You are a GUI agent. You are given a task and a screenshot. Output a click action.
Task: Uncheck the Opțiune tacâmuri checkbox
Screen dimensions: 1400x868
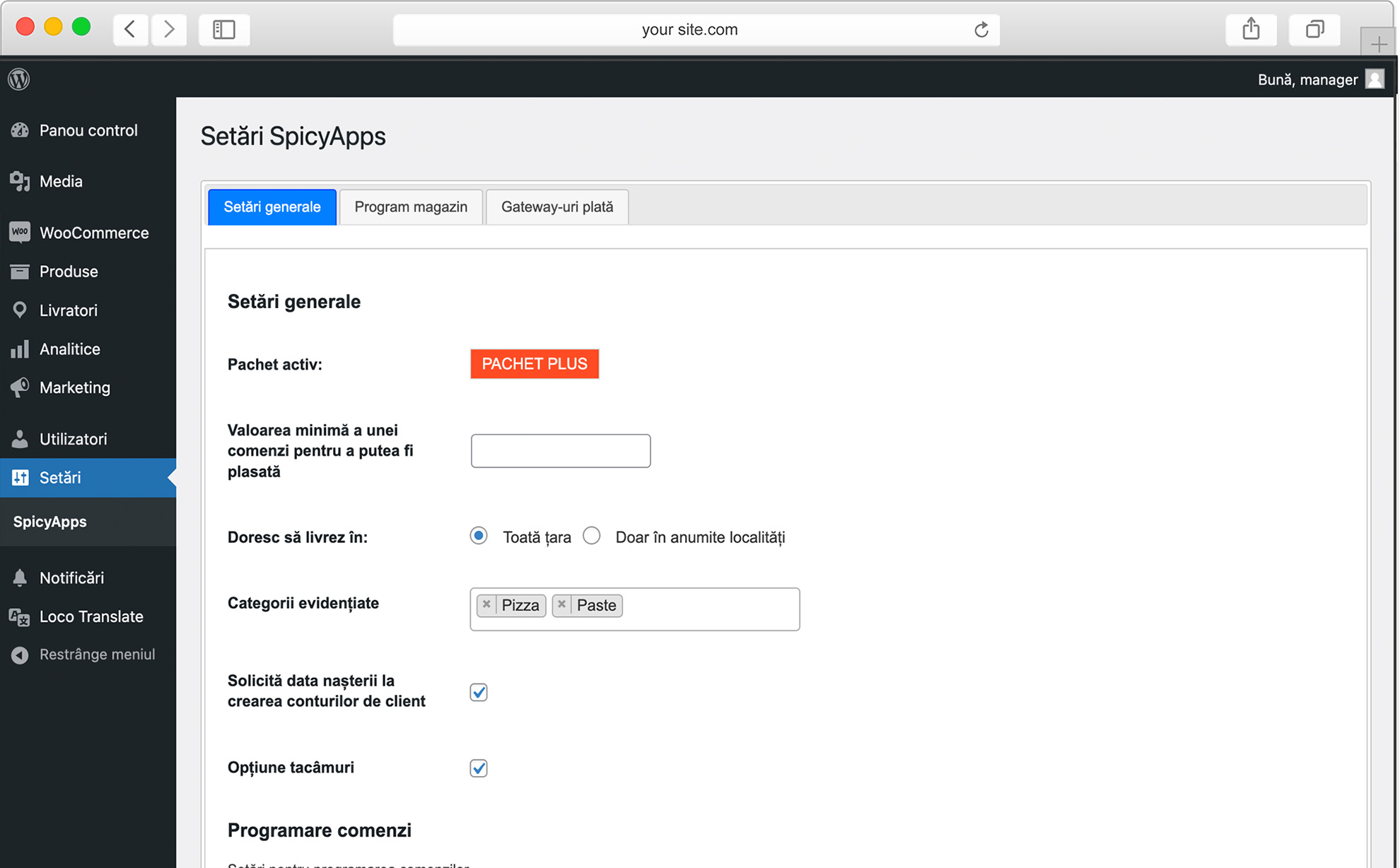tap(479, 768)
